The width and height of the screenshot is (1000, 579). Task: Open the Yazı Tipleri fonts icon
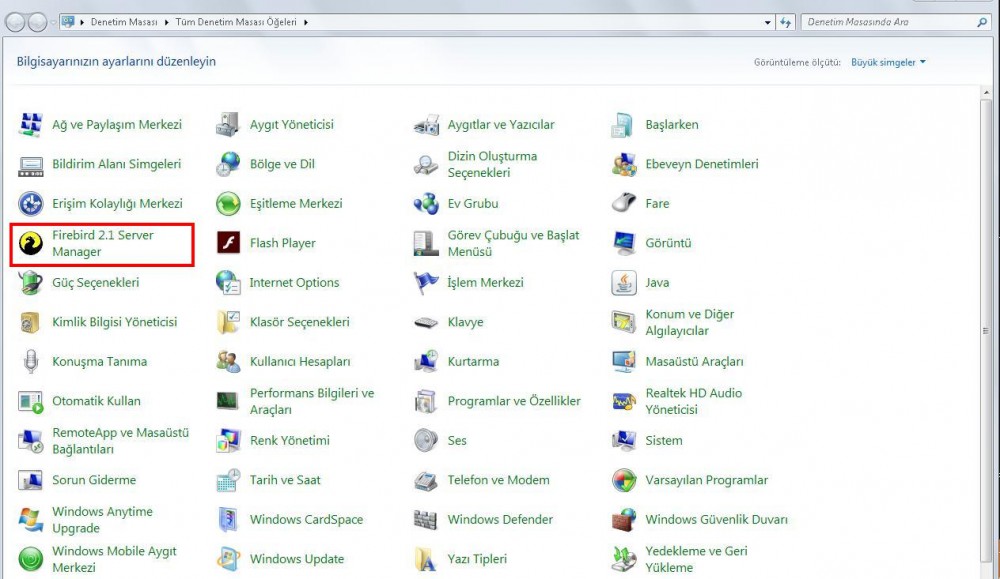(425, 559)
